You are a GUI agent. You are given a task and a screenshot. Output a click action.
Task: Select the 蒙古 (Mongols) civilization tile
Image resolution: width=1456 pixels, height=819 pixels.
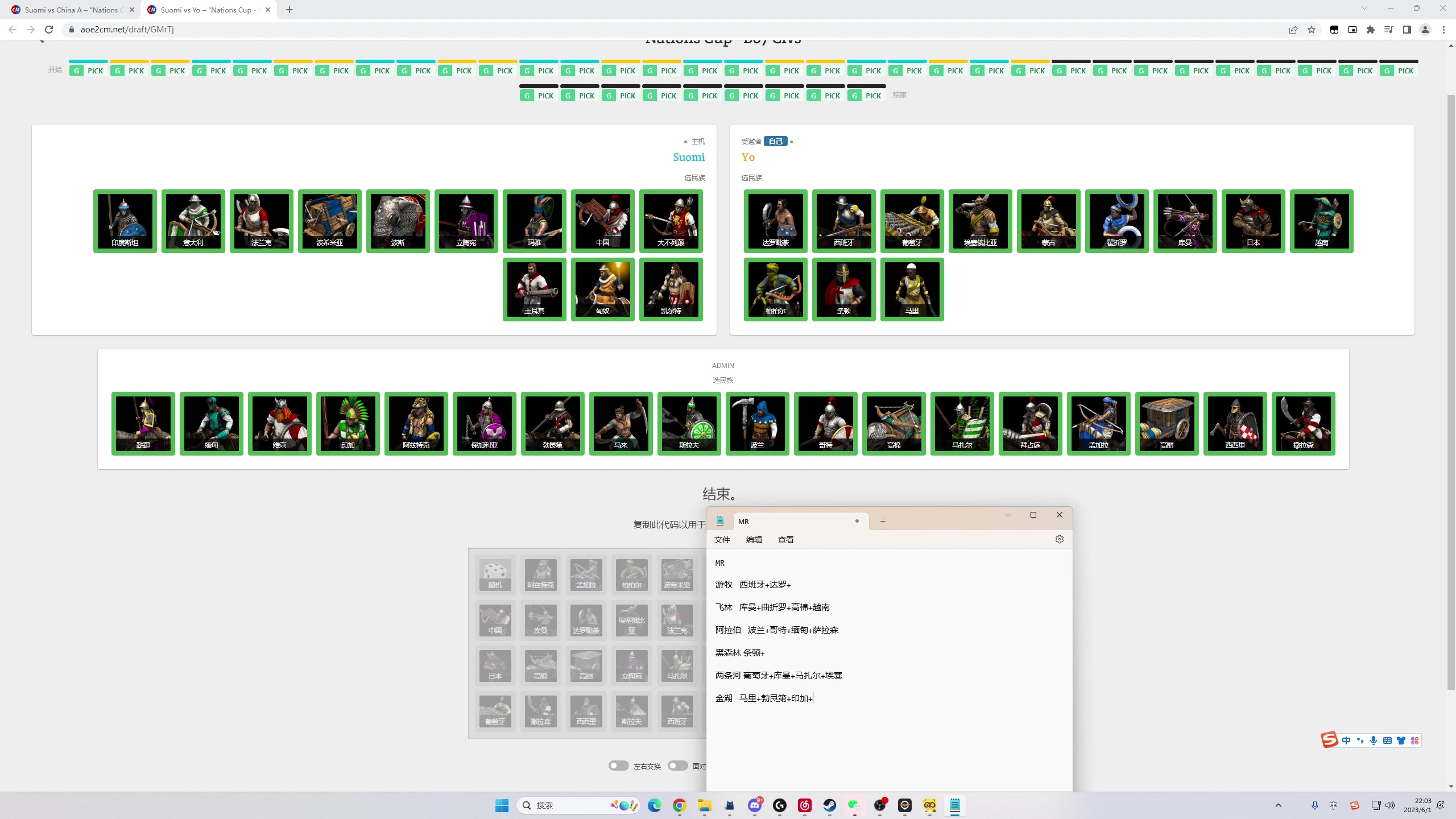[x=1048, y=221]
